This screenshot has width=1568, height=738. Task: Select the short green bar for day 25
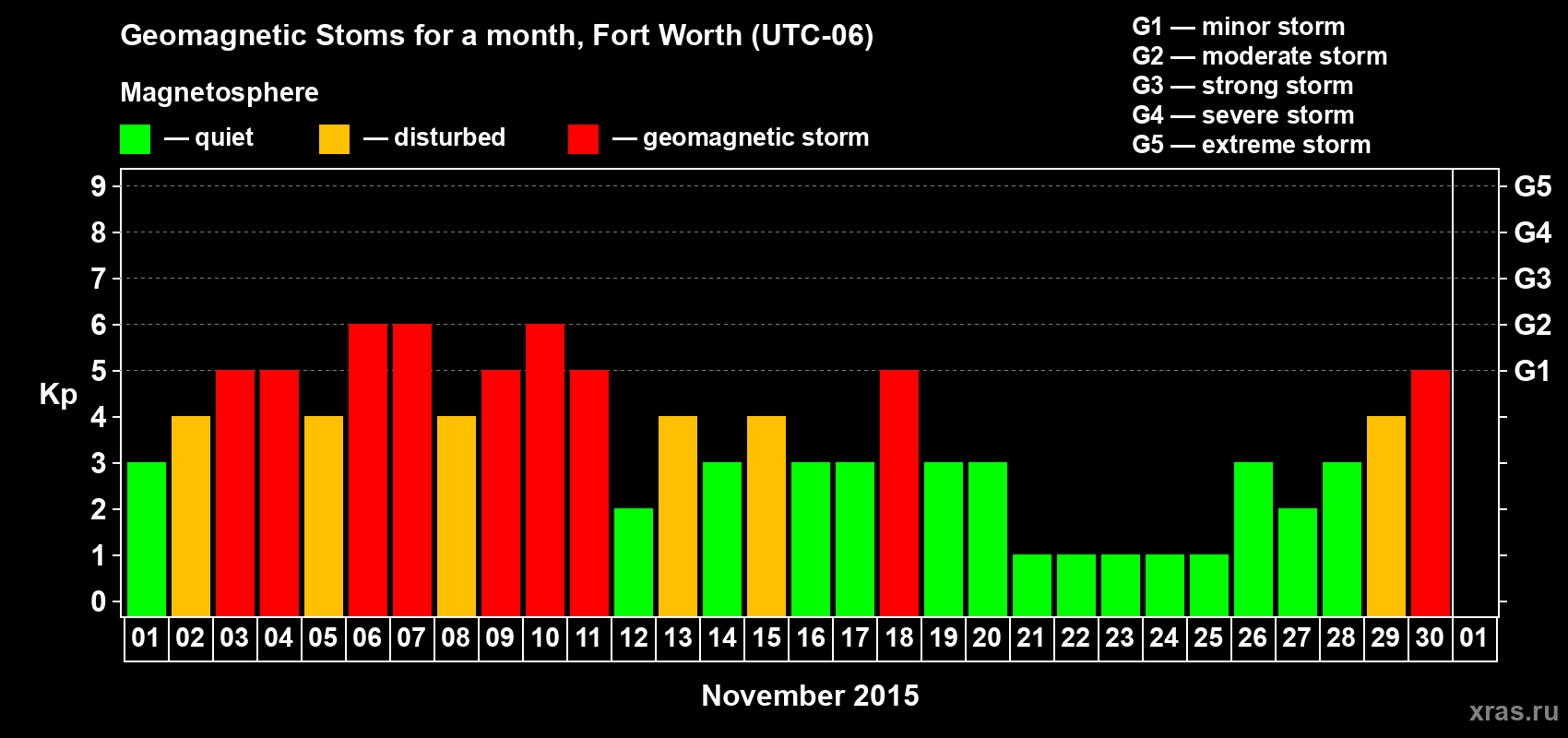click(1209, 585)
